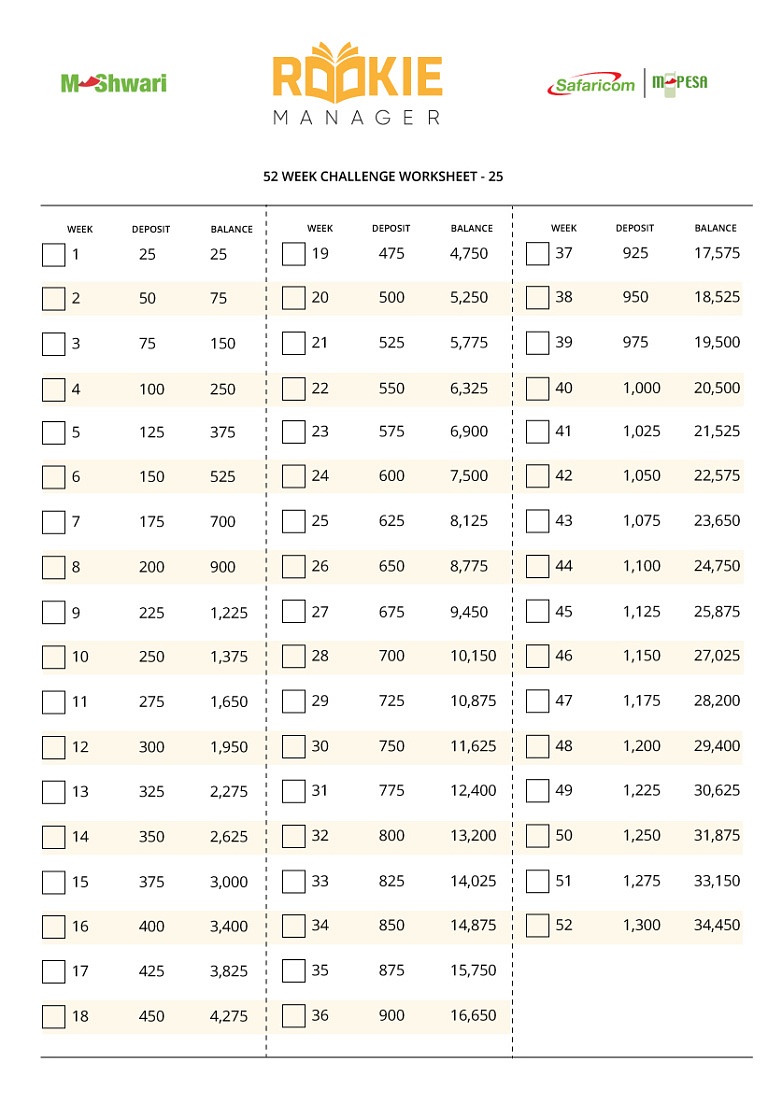Click the worksheet title text
768x1104 pixels.
383,177
